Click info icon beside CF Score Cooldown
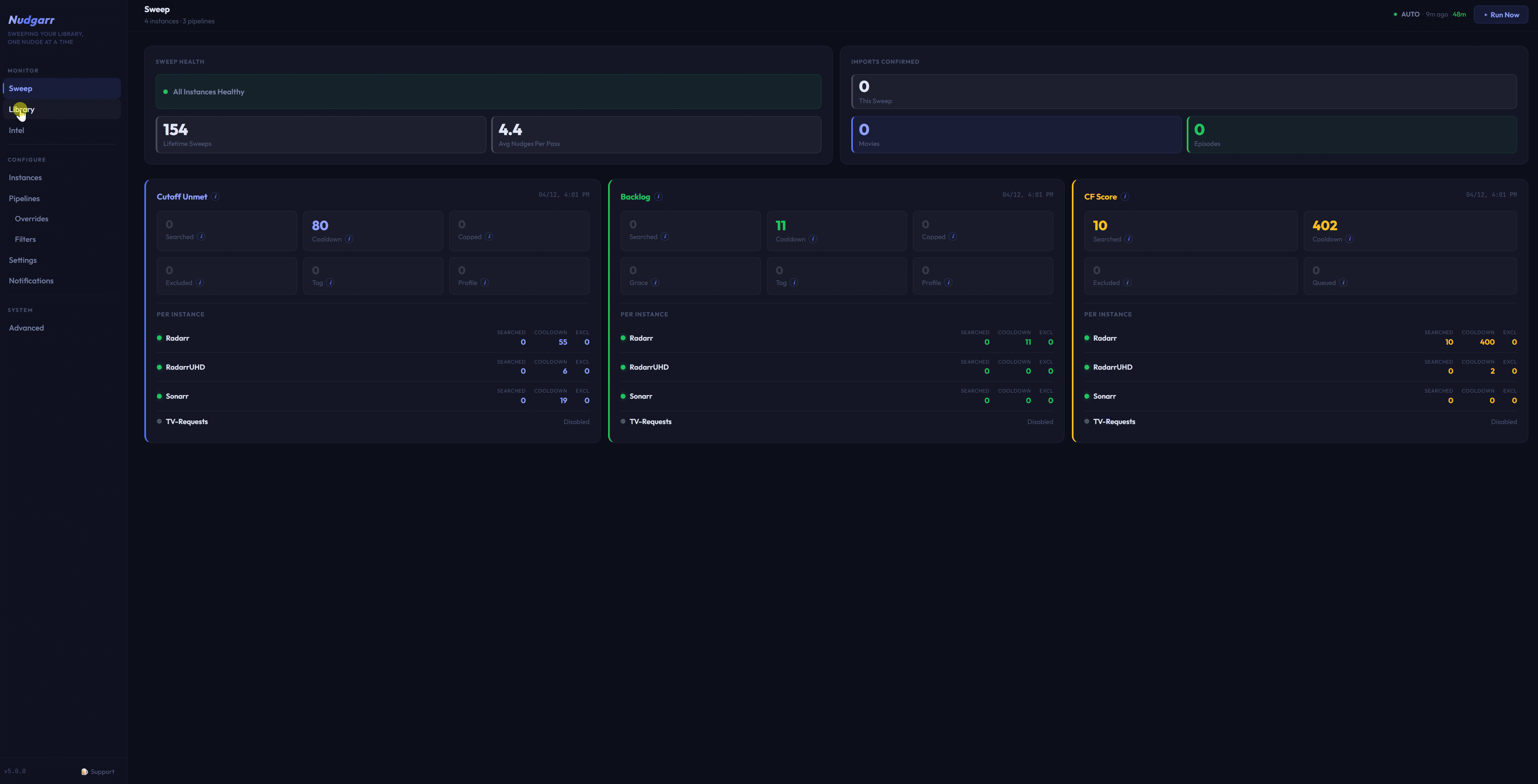The width and height of the screenshot is (1538, 784). (x=1350, y=239)
